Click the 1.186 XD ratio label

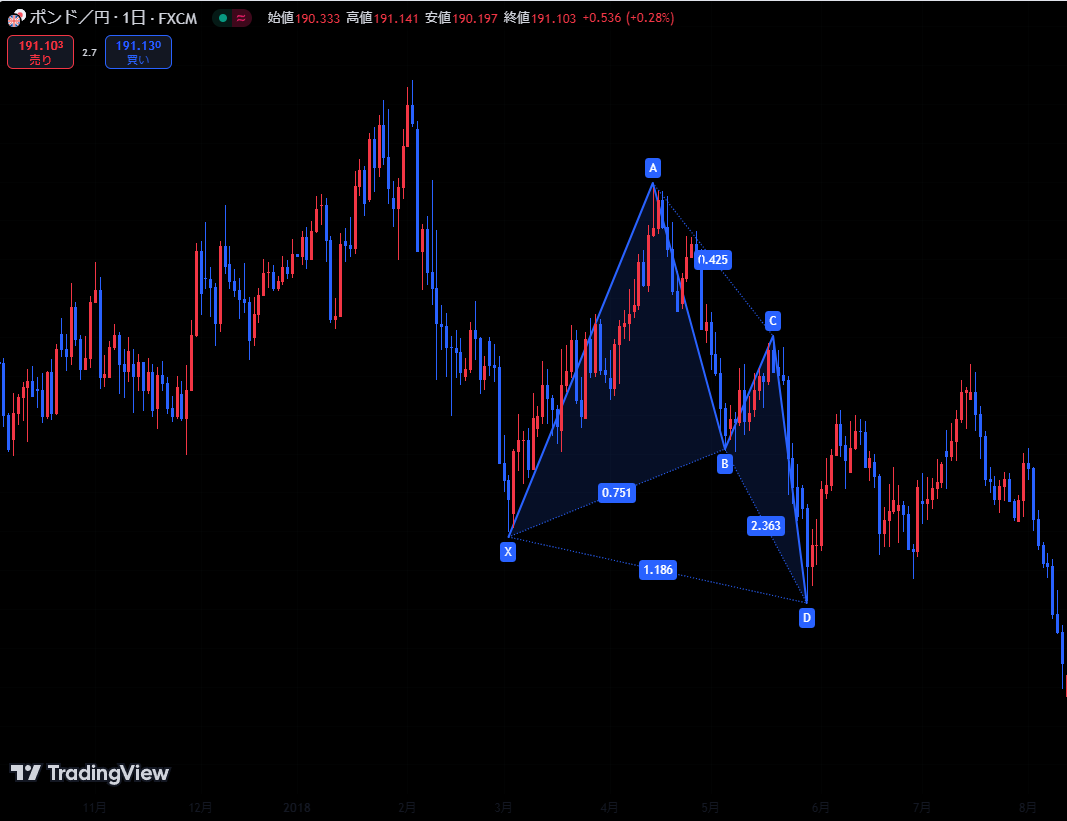pos(658,570)
